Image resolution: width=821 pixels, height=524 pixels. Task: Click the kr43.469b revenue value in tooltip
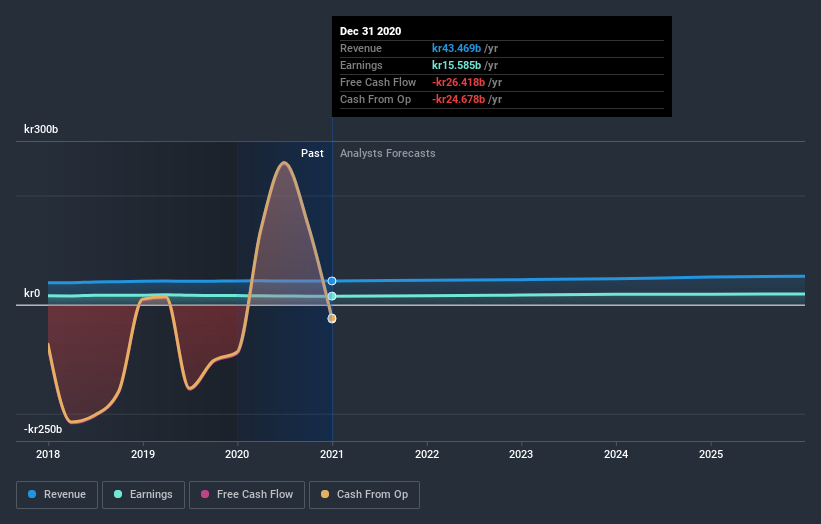tap(456, 48)
